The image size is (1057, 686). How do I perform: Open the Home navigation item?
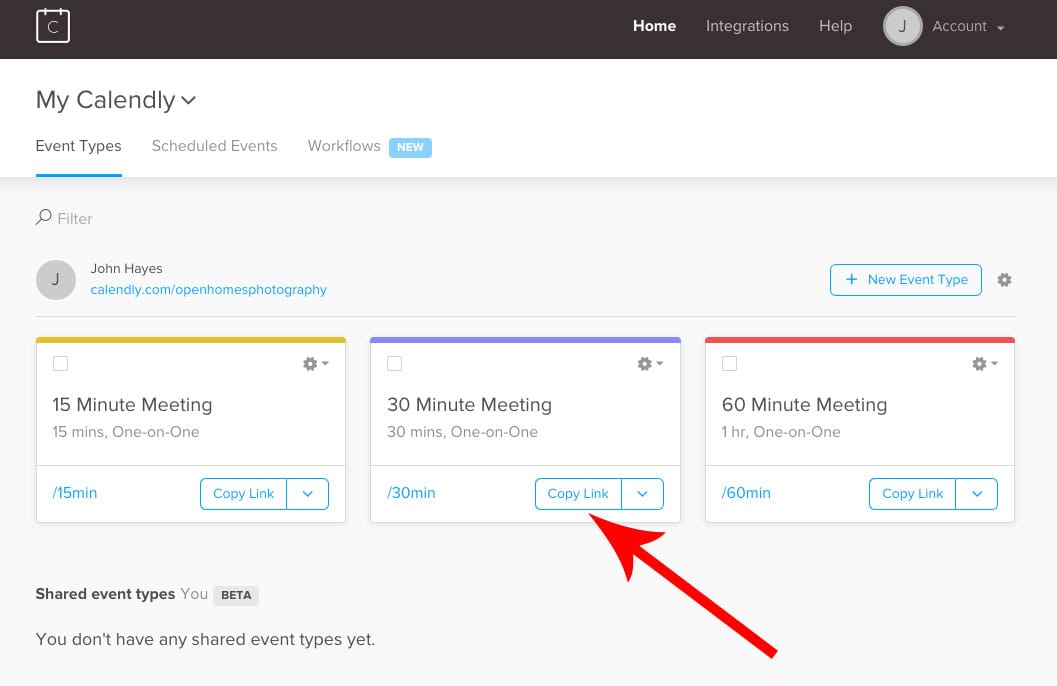654,26
